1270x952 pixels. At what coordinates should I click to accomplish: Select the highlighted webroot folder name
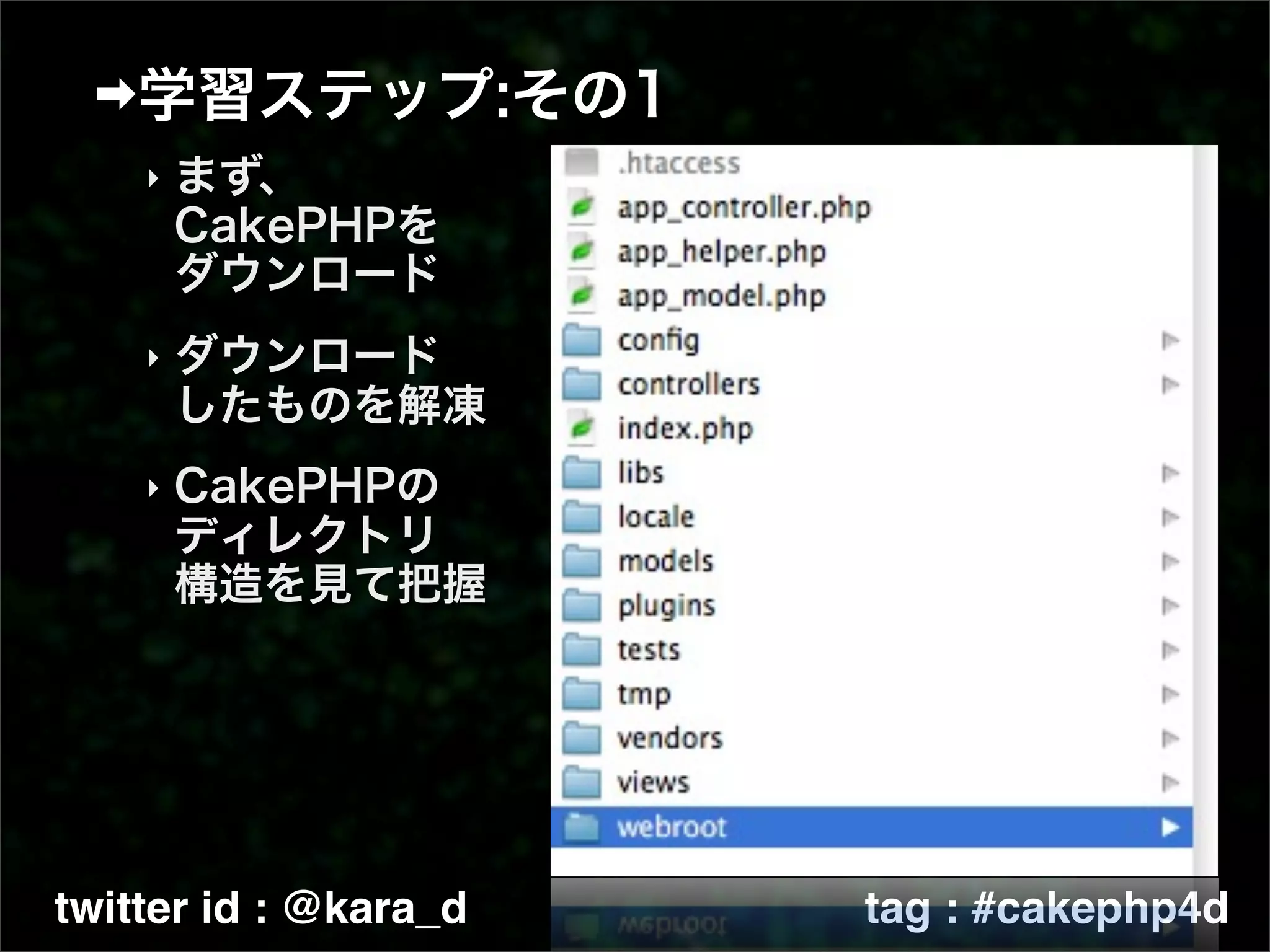[x=672, y=827]
